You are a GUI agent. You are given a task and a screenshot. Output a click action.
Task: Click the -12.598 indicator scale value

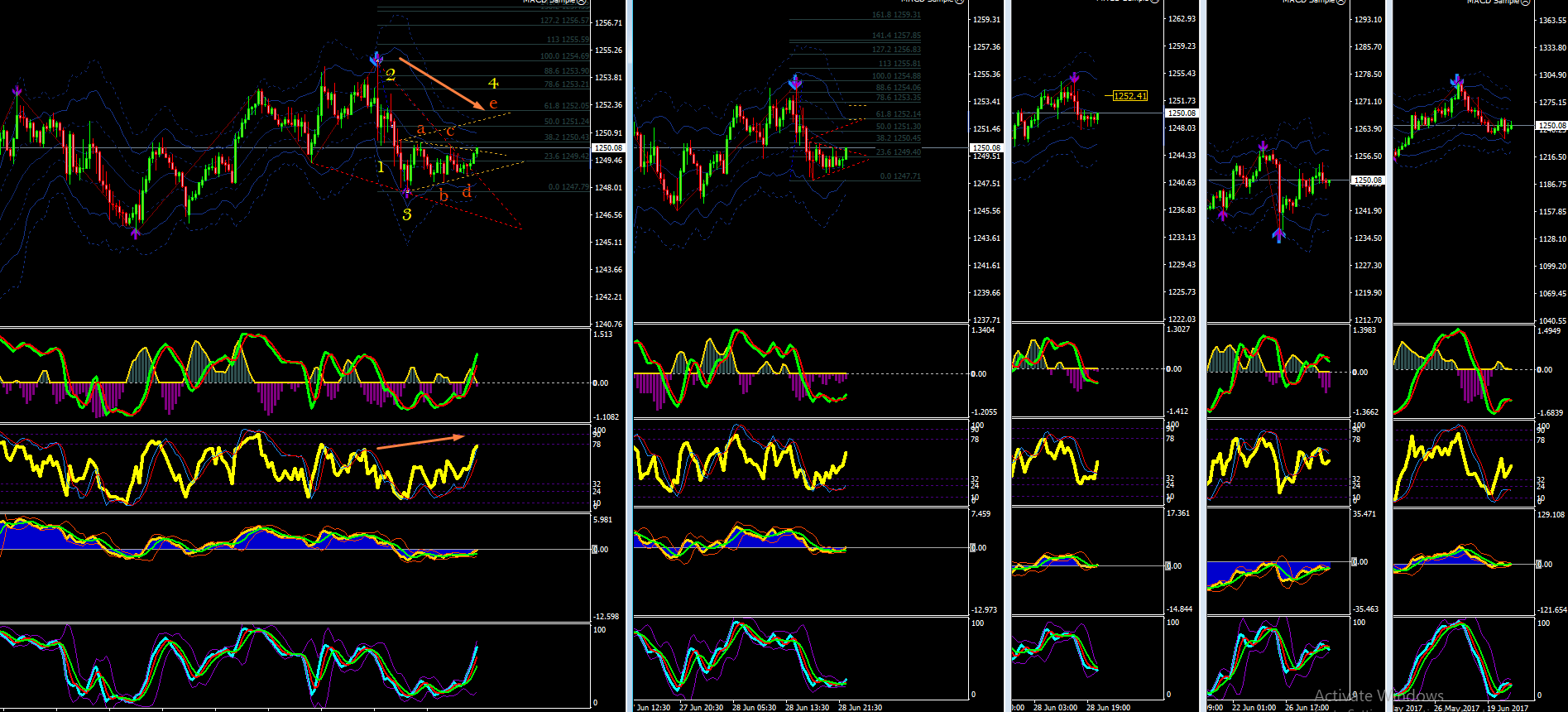pos(607,617)
